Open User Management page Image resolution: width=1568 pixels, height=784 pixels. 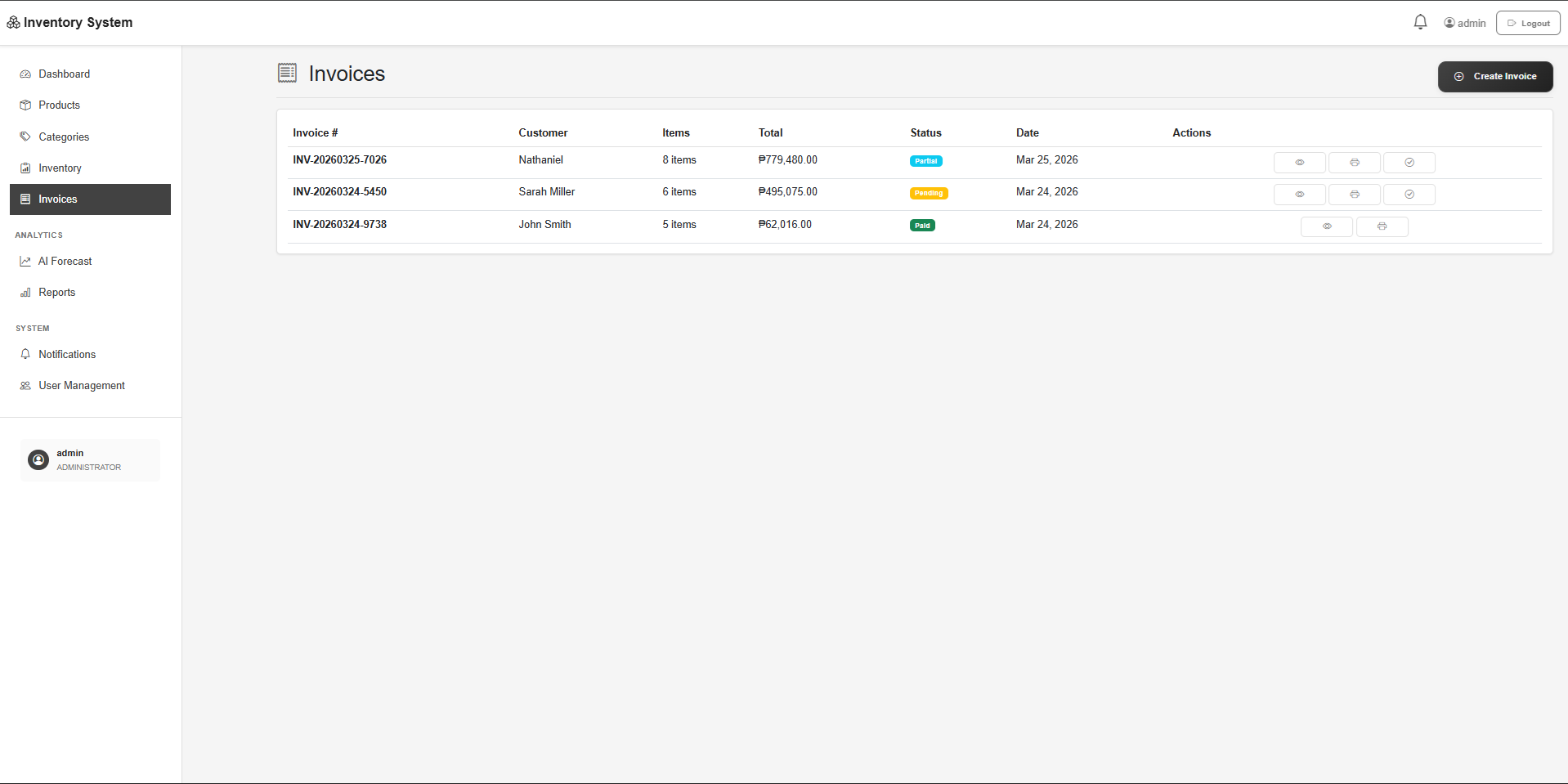[82, 386]
